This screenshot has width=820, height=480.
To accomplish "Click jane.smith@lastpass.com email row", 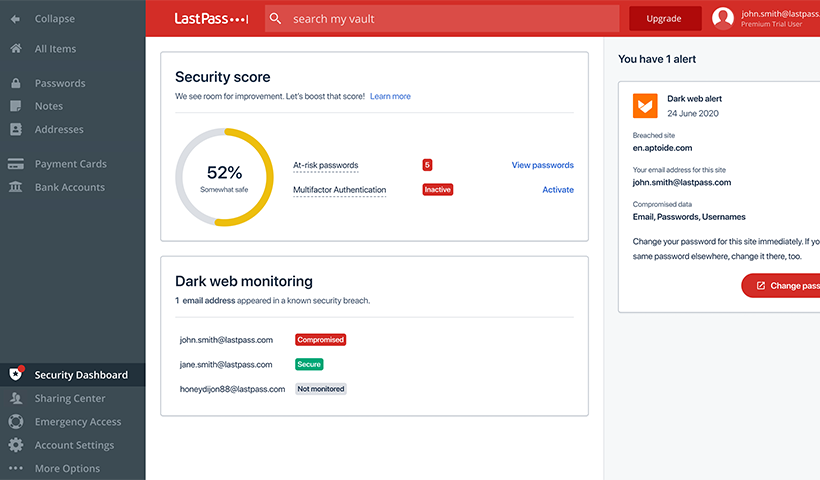I will tap(226, 364).
